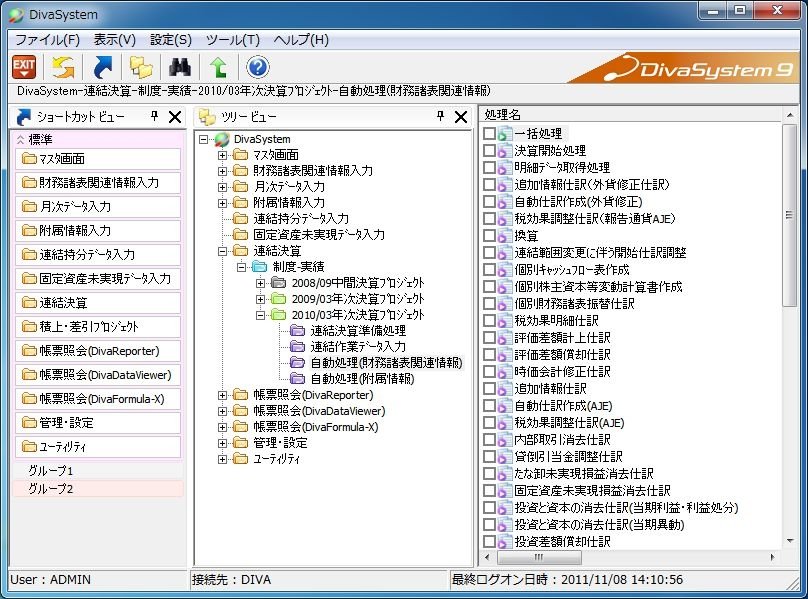Viewport: 808px width, 599px height.
Task: Click the green up-arrow toolbar icon
Action: pyautogui.click(x=218, y=67)
